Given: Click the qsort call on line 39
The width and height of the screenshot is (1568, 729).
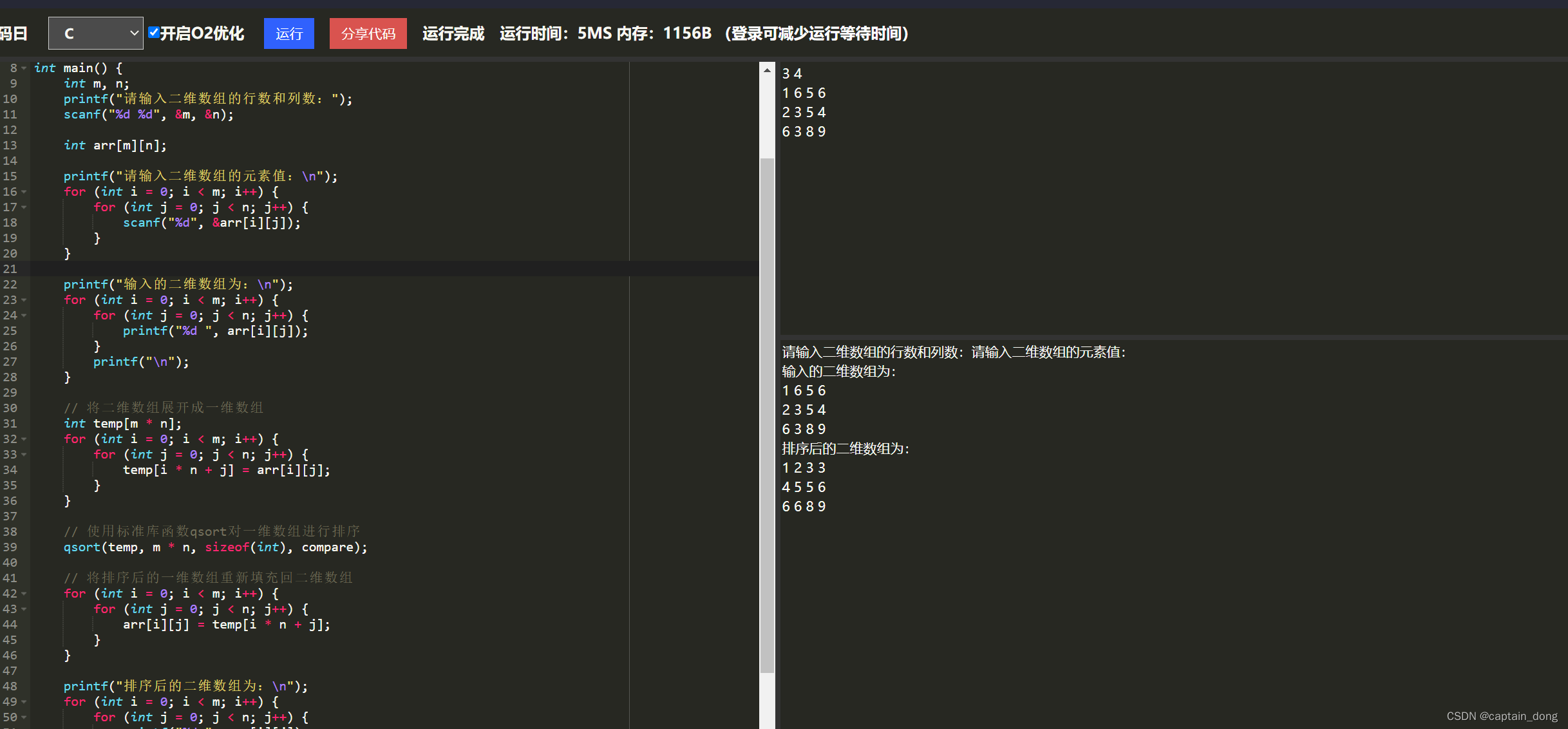Looking at the screenshot, I should coord(215,547).
